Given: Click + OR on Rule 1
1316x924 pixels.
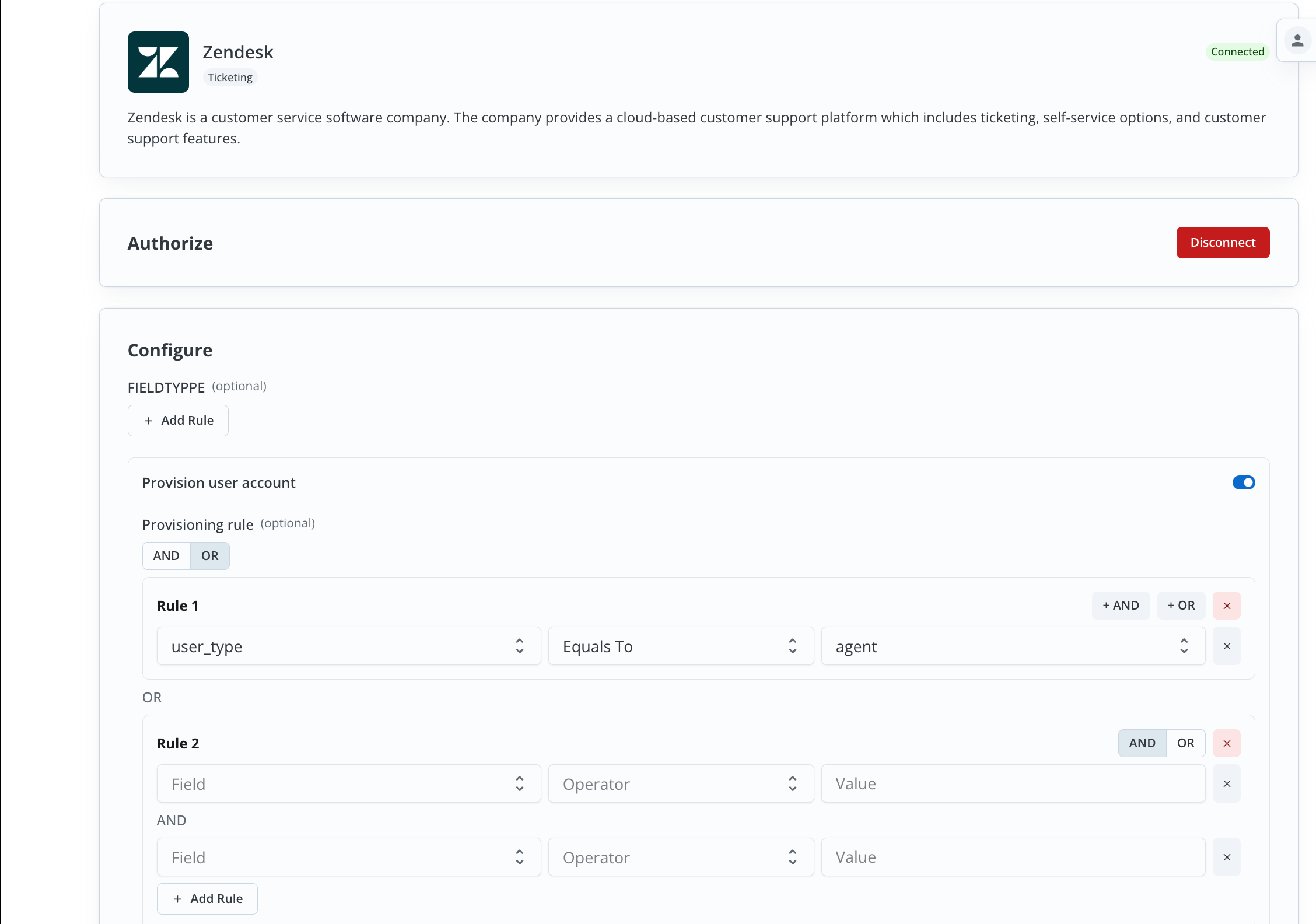Looking at the screenshot, I should (1181, 605).
